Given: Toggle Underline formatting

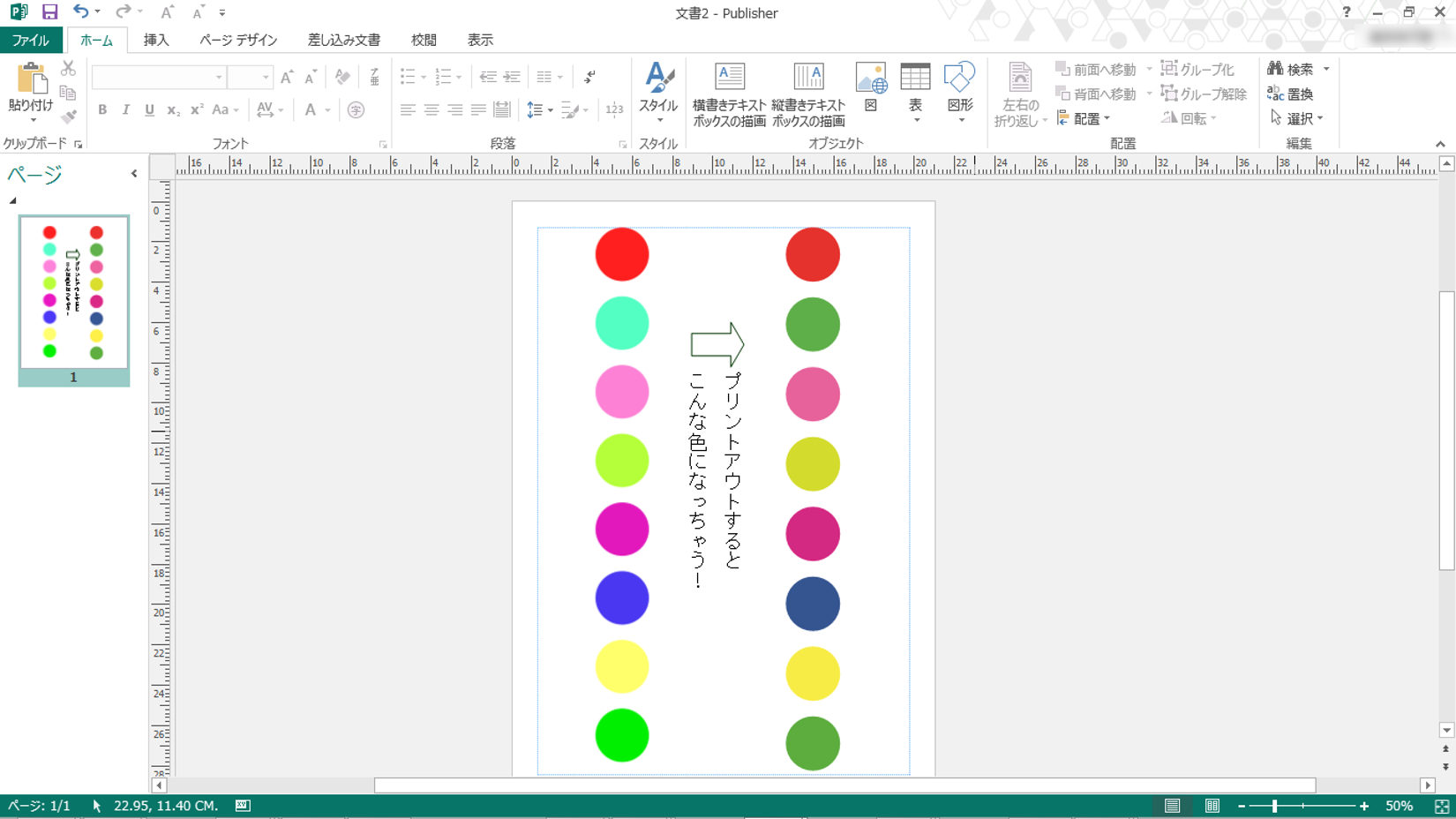Looking at the screenshot, I should [x=149, y=110].
